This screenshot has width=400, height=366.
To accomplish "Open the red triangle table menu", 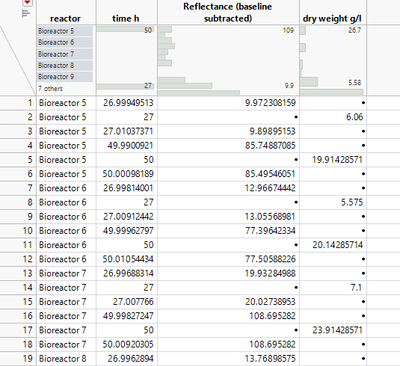I will pyautogui.click(x=27, y=3).
